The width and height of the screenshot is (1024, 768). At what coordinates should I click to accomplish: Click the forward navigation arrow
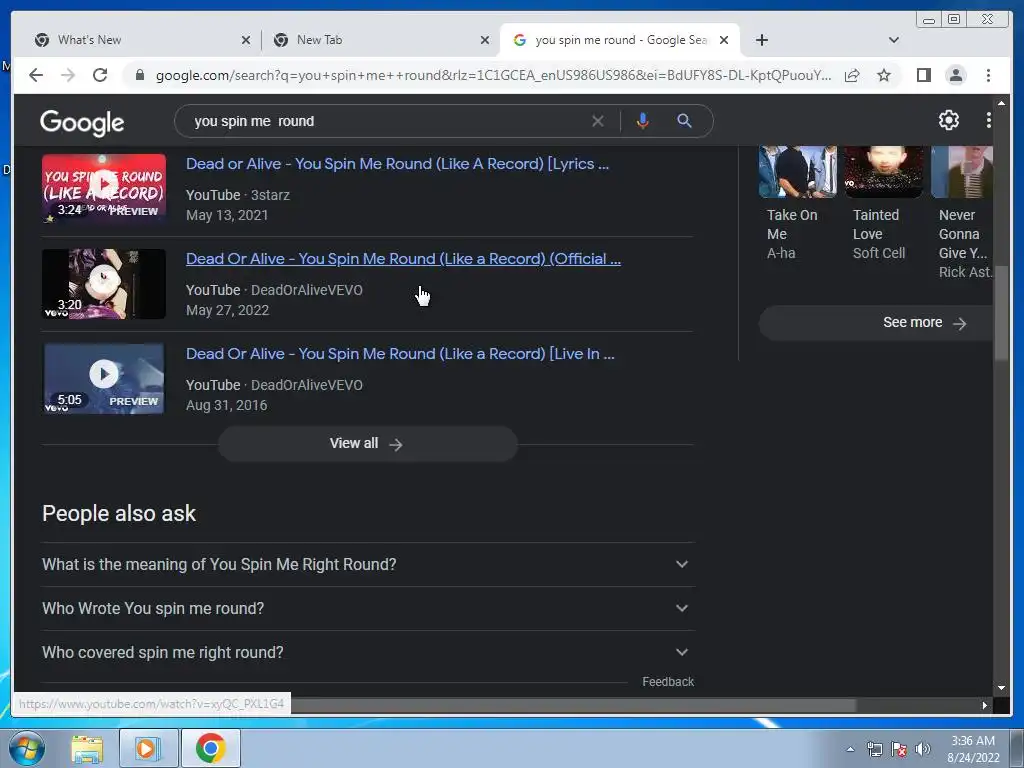click(x=68, y=75)
